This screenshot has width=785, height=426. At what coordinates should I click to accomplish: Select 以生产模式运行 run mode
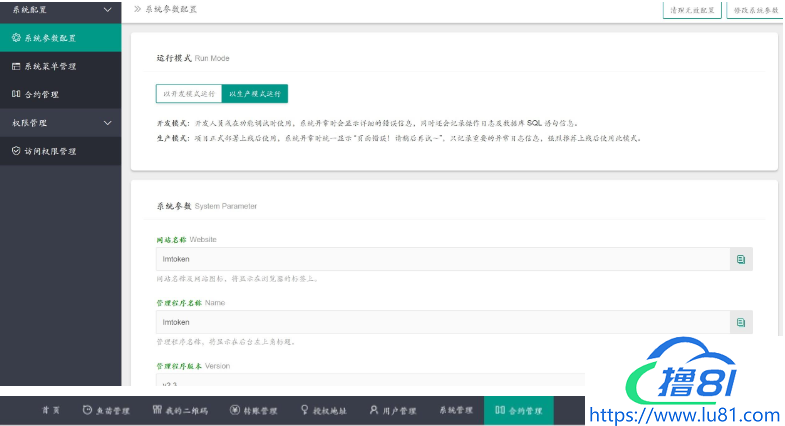255,94
